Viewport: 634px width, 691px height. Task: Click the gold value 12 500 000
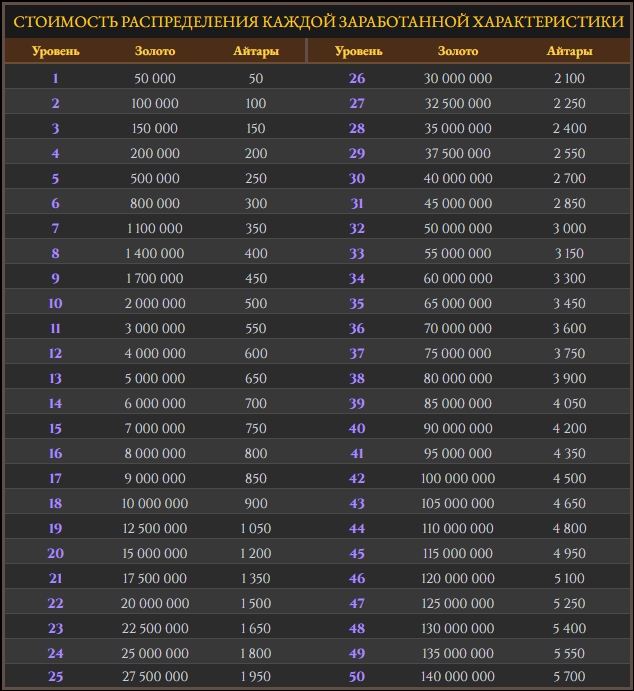(155, 529)
